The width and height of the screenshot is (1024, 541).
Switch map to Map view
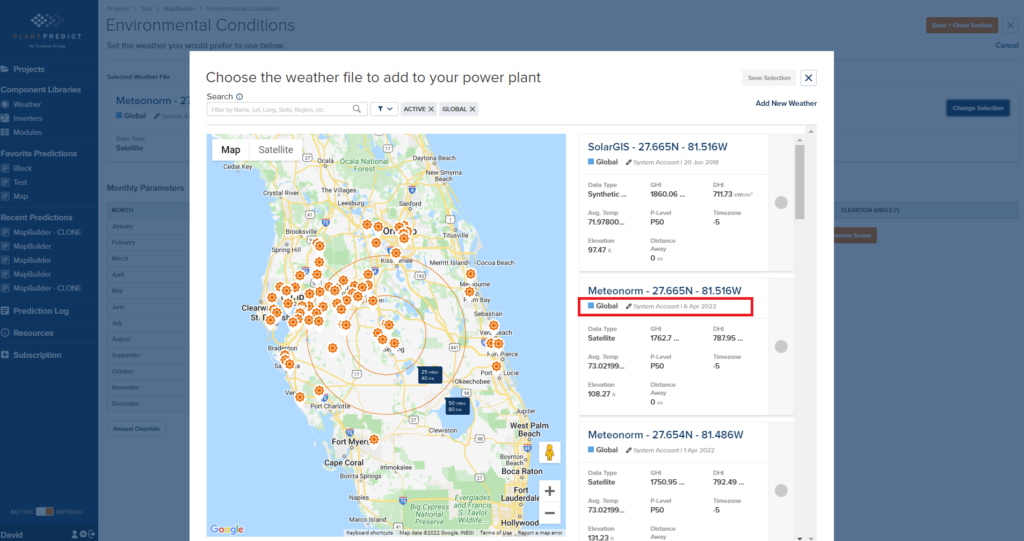(x=231, y=150)
